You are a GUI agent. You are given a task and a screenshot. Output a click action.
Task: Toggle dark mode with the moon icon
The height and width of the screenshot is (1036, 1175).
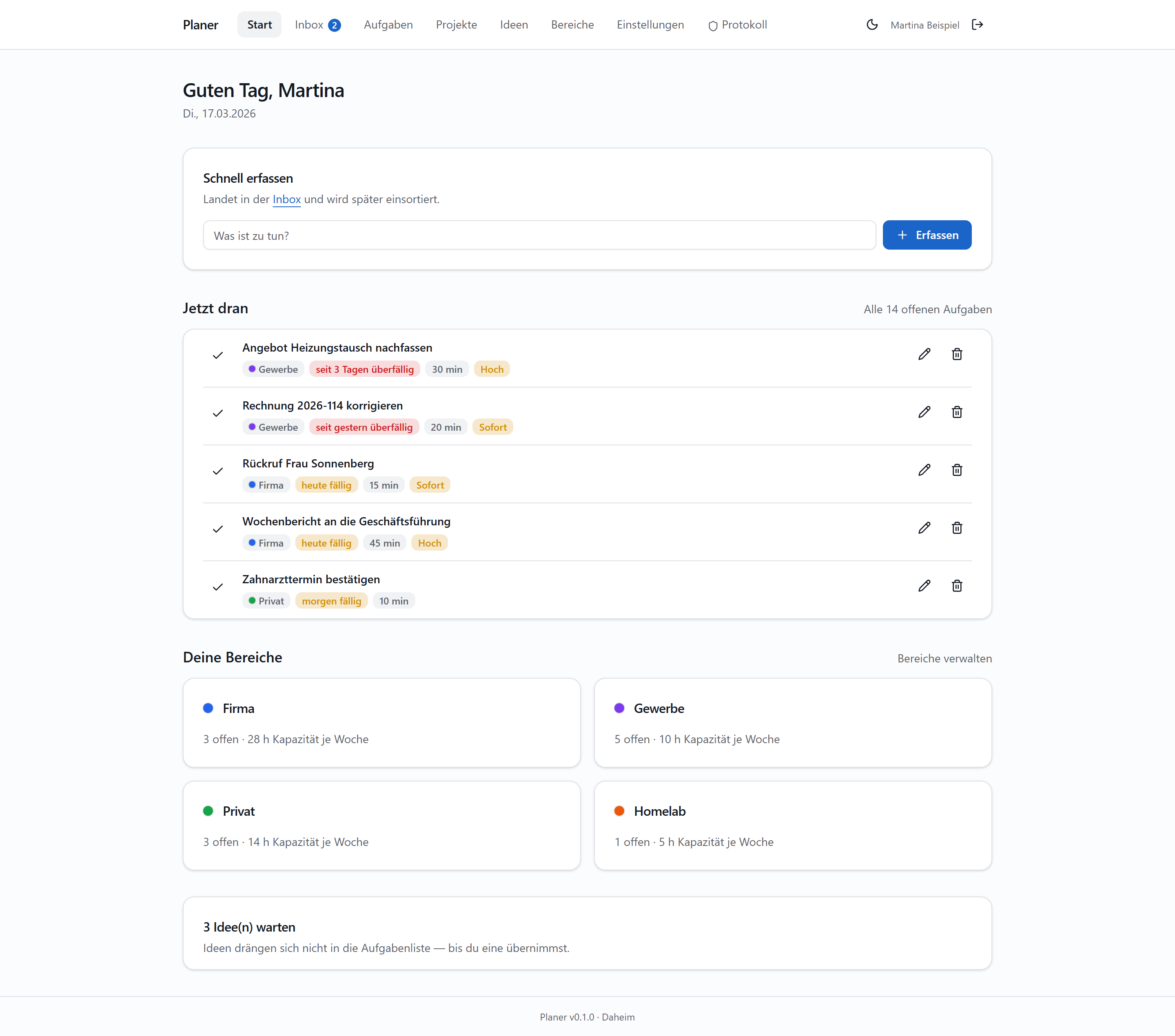872,25
